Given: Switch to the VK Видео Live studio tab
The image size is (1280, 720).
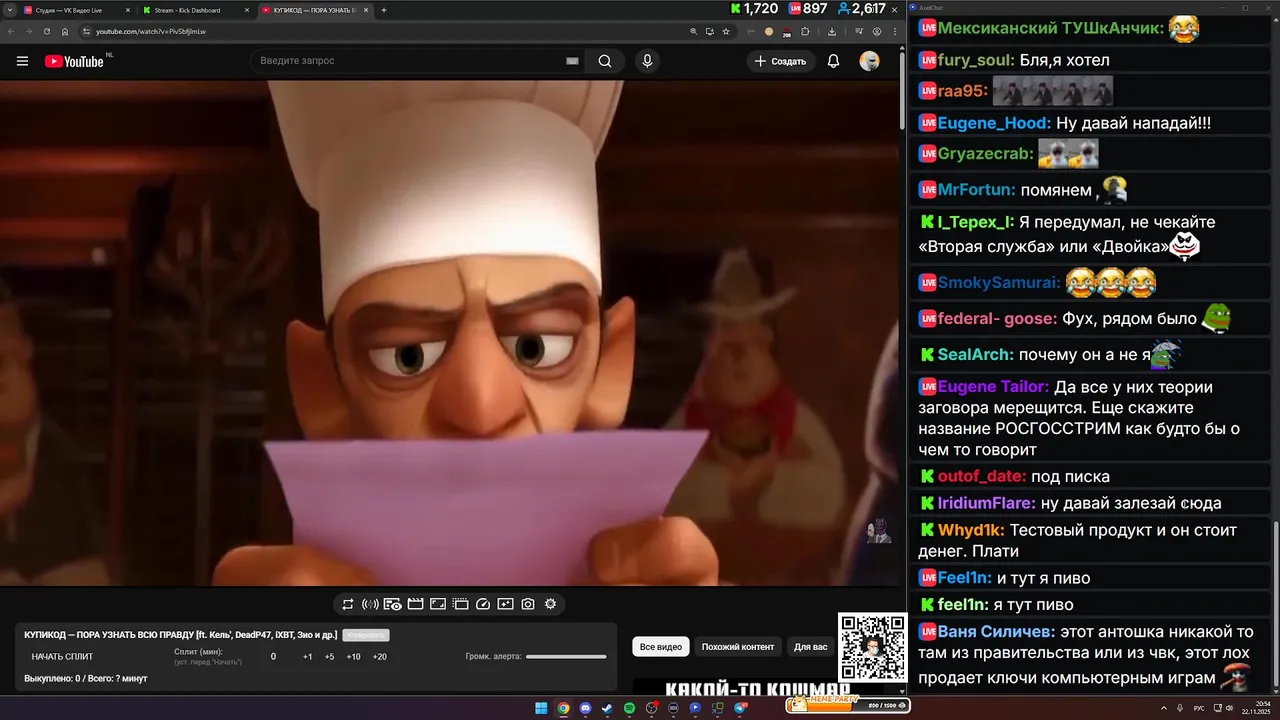Looking at the screenshot, I should [x=76, y=10].
